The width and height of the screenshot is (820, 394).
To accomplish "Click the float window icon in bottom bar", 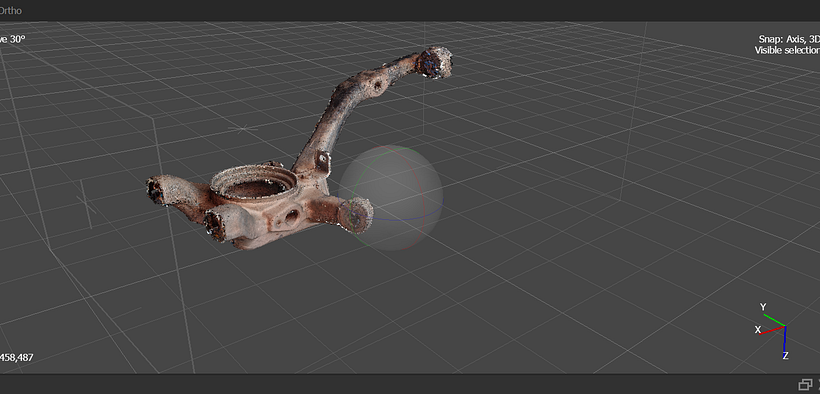I will coord(804,385).
